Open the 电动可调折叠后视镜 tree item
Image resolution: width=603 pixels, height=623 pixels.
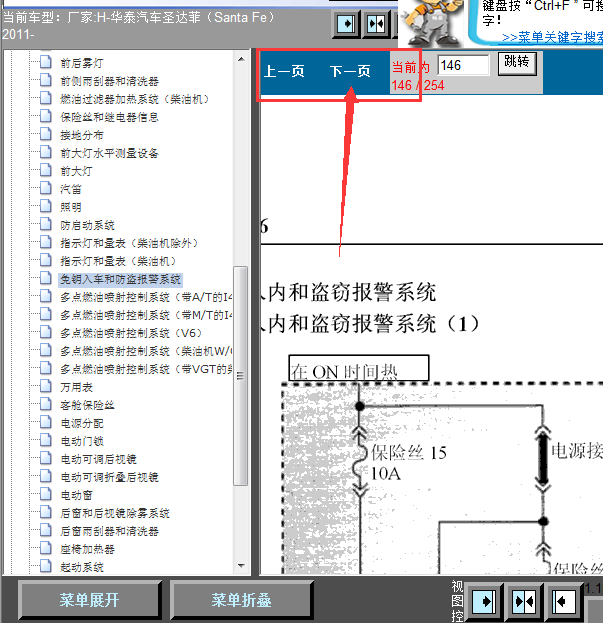tap(109, 477)
